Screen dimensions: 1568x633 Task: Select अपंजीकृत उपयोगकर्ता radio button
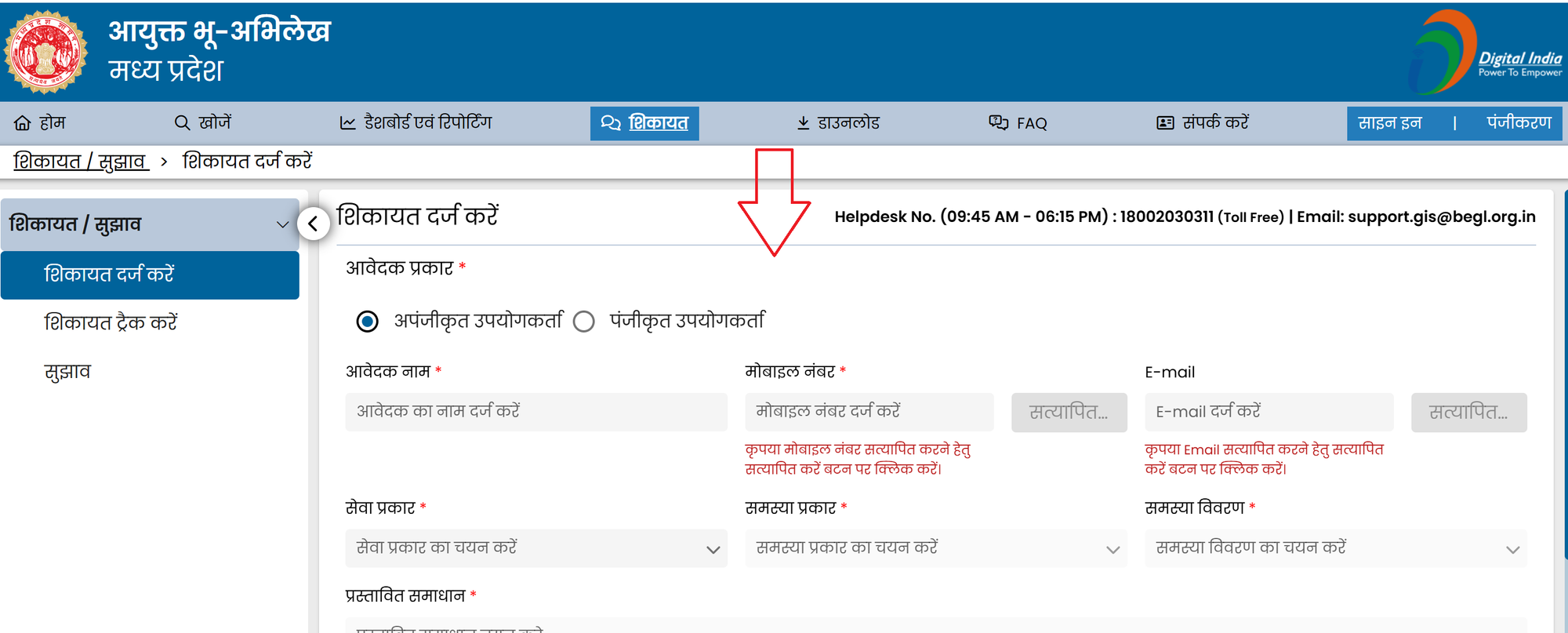tap(367, 322)
